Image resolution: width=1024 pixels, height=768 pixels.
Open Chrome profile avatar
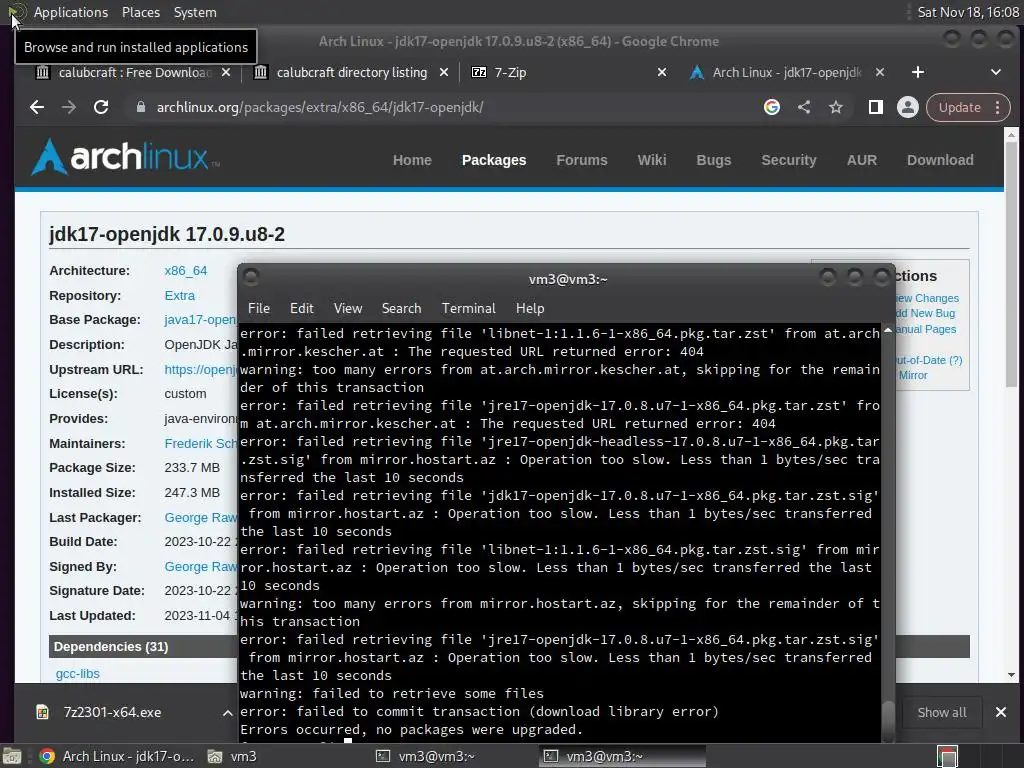coord(907,107)
